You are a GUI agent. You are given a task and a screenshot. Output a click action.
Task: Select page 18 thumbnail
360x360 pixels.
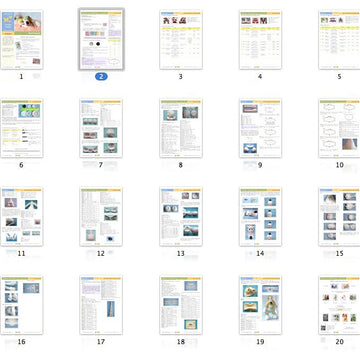[181, 305]
